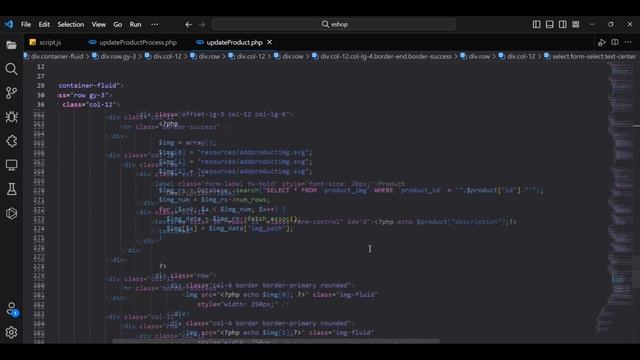
Task: Click line number 12 in gutter
Action: point(41,67)
